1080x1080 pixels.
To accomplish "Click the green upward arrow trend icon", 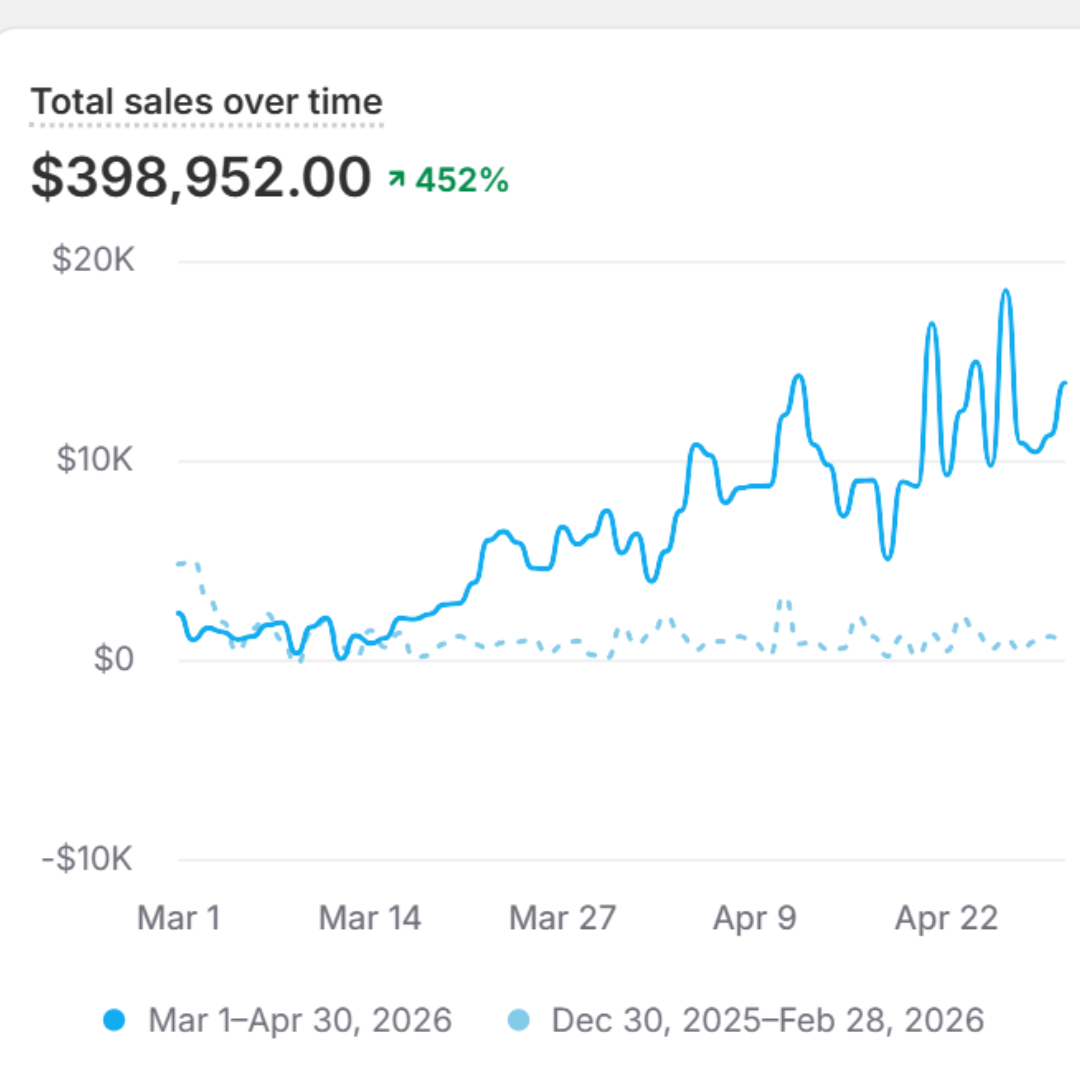I will (x=396, y=178).
